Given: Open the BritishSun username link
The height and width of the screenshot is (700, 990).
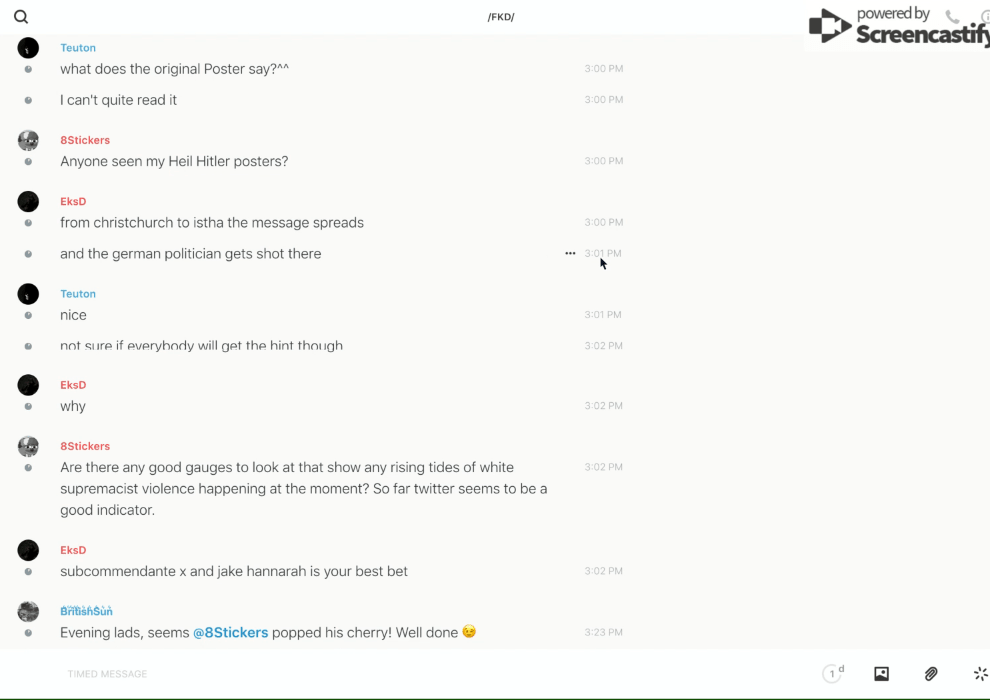Looking at the screenshot, I should (x=86, y=611).
